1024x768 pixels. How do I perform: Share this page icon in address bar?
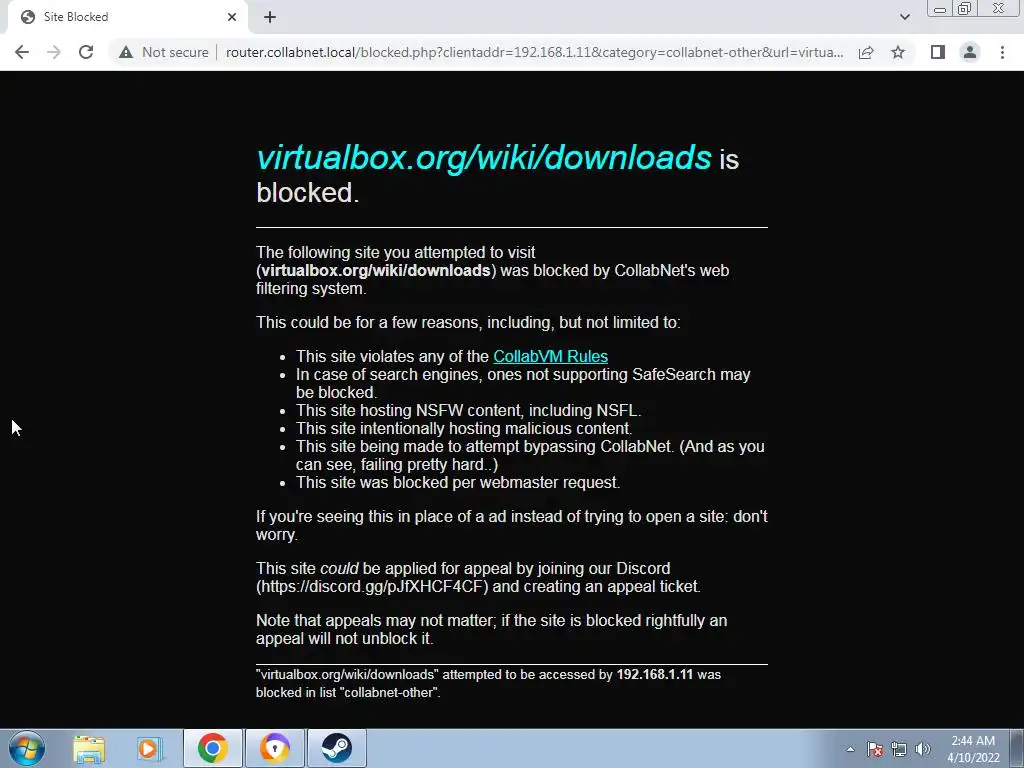point(866,52)
